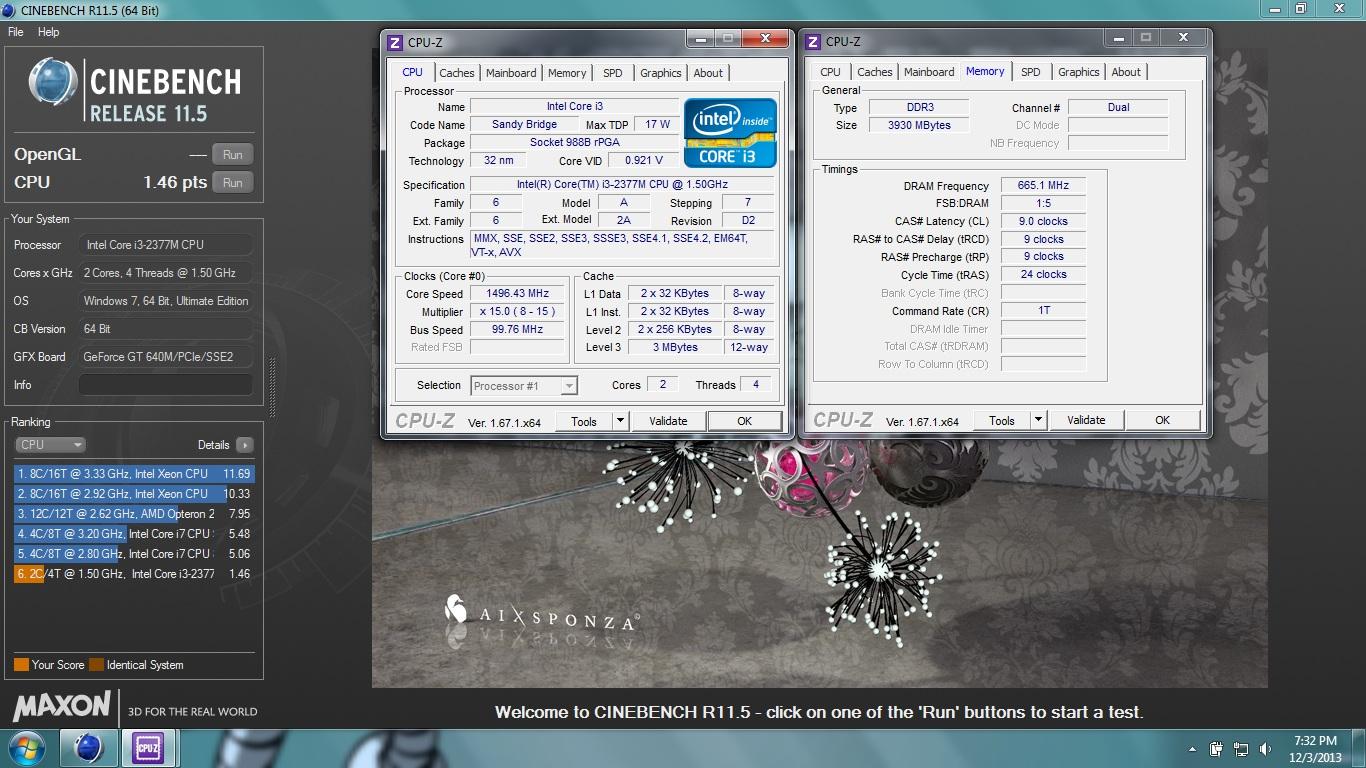The width and height of the screenshot is (1366, 768).
Task: Click the Windows Start orb
Action: point(26,748)
